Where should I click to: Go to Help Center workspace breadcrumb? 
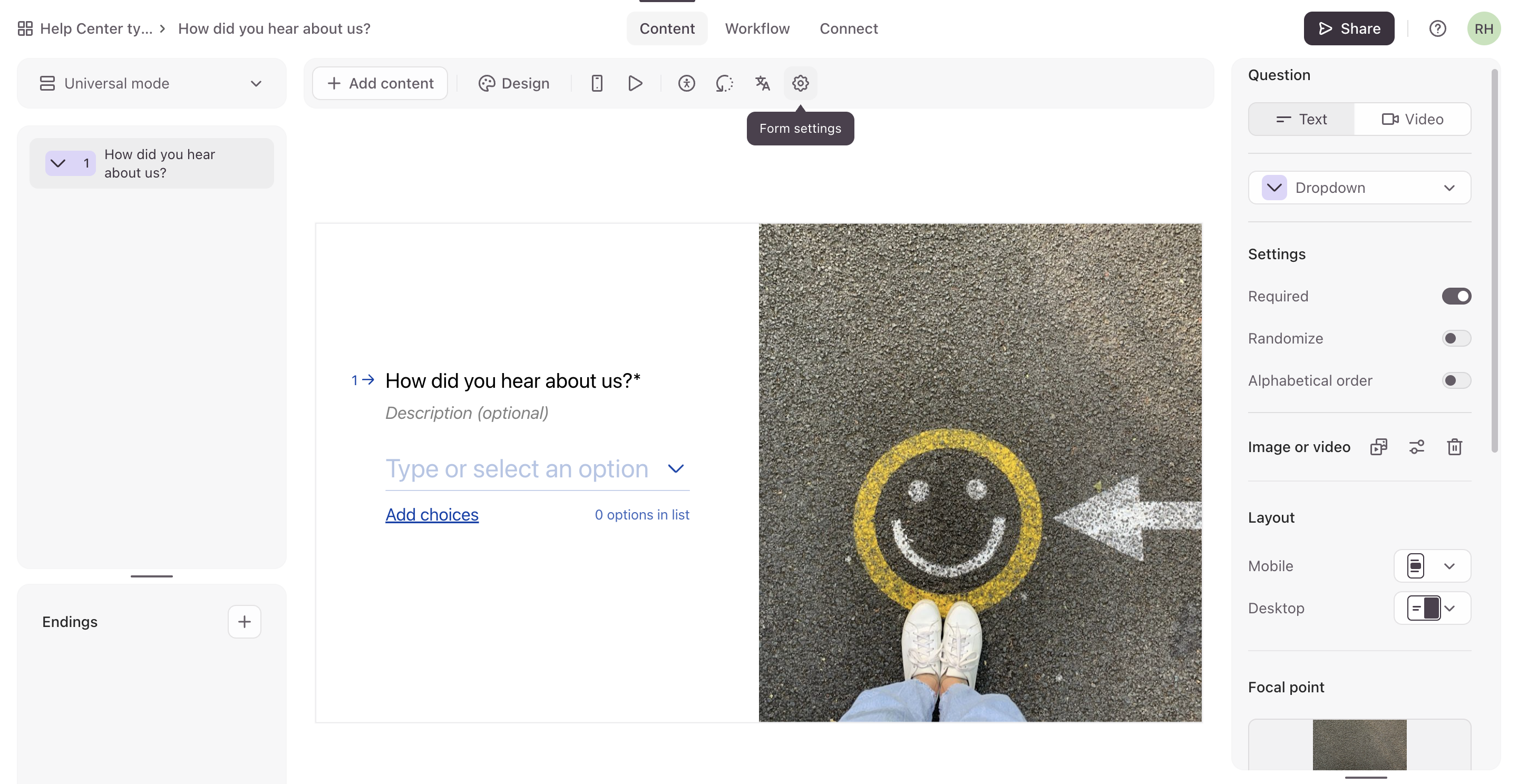(x=96, y=28)
